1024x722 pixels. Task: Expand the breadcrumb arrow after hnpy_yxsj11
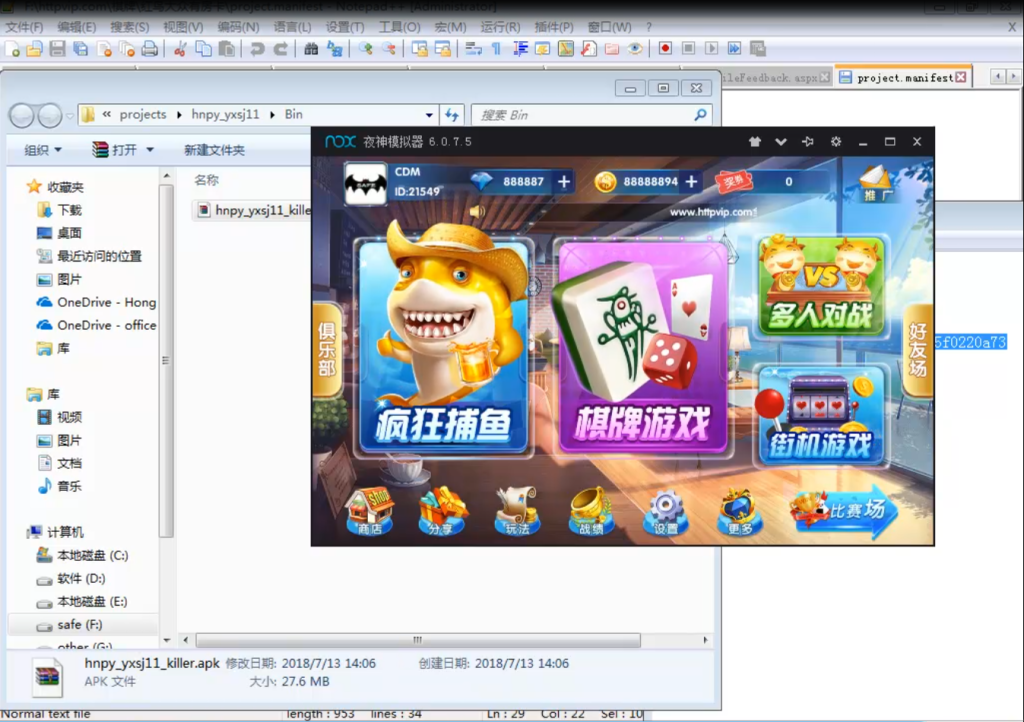272,115
